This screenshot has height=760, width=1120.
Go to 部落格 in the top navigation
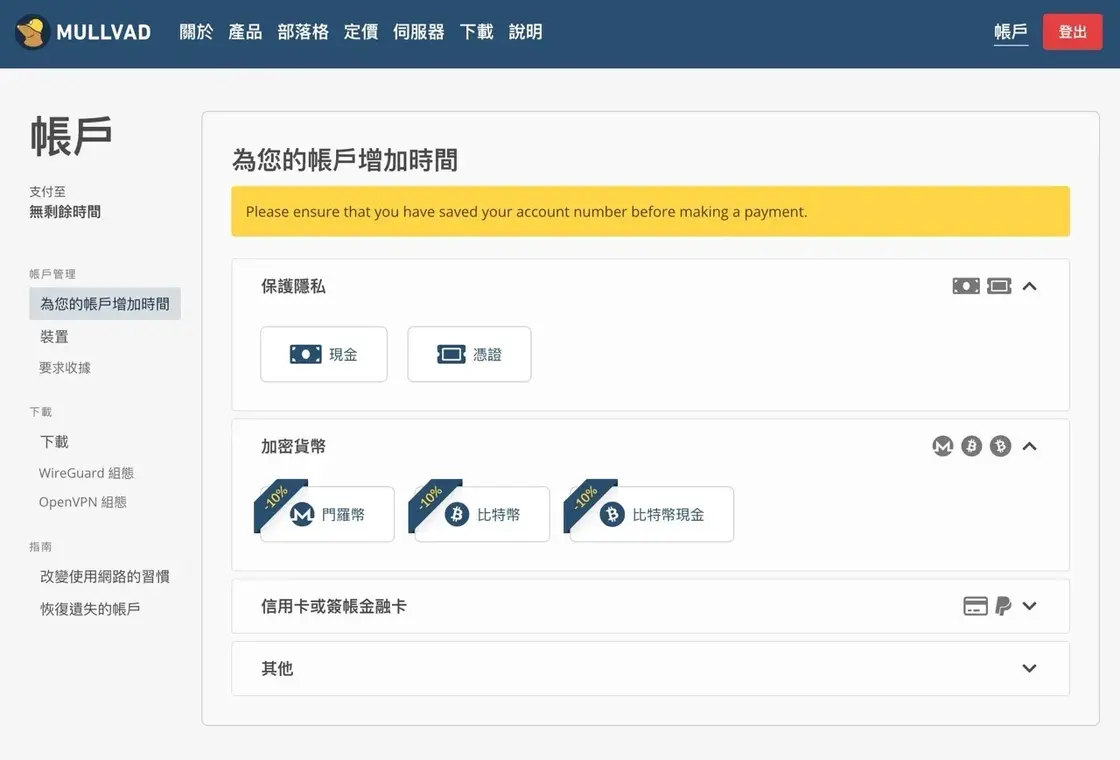point(303,32)
